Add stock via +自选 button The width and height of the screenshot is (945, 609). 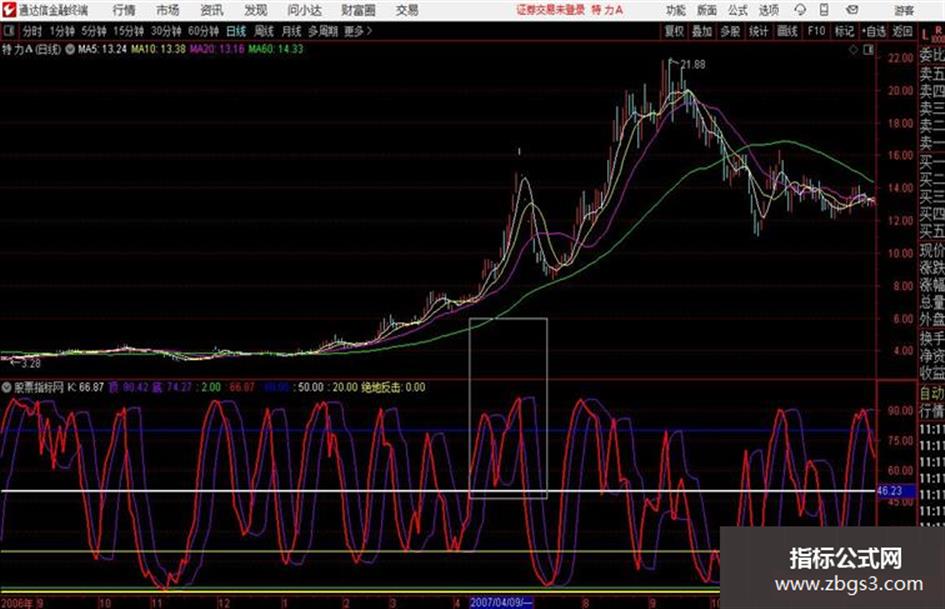tap(874, 31)
